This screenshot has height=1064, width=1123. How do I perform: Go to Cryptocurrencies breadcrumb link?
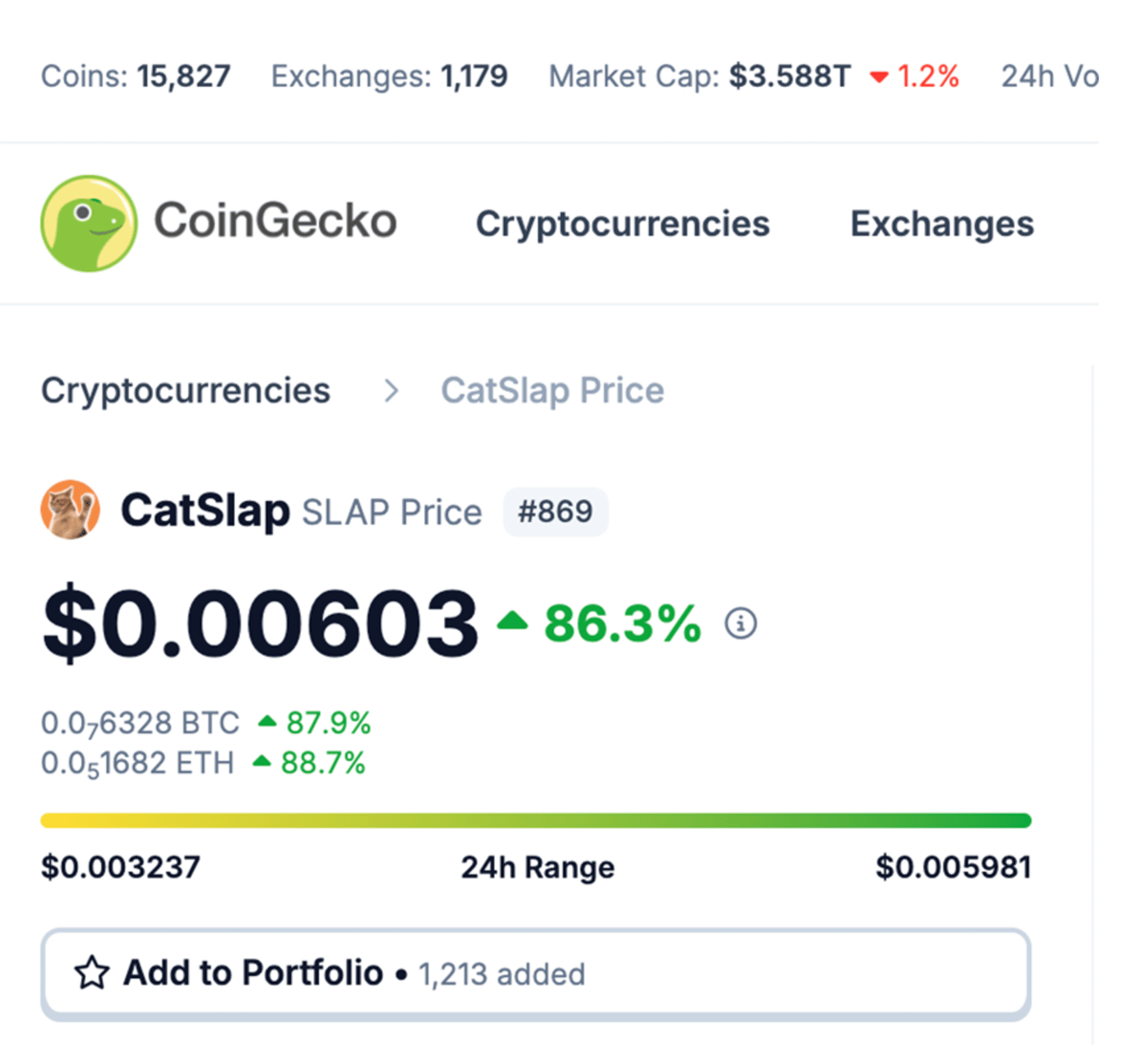pyautogui.click(x=186, y=391)
